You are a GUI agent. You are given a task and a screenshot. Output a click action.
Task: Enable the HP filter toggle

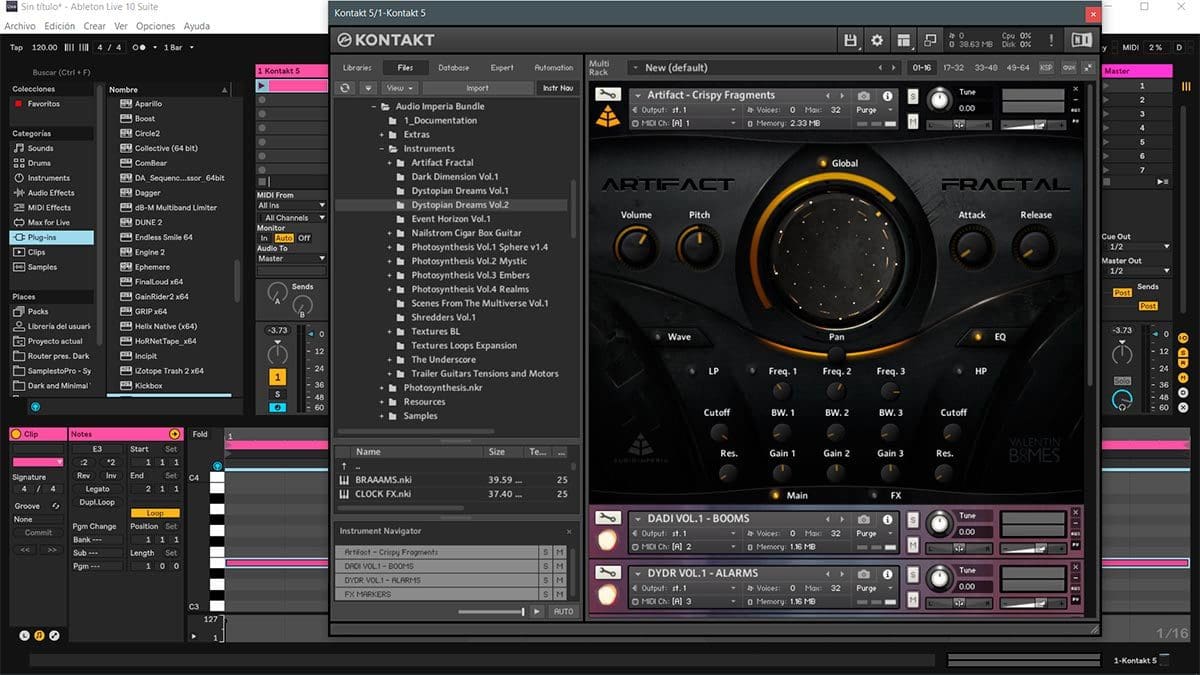pos(958,371)
